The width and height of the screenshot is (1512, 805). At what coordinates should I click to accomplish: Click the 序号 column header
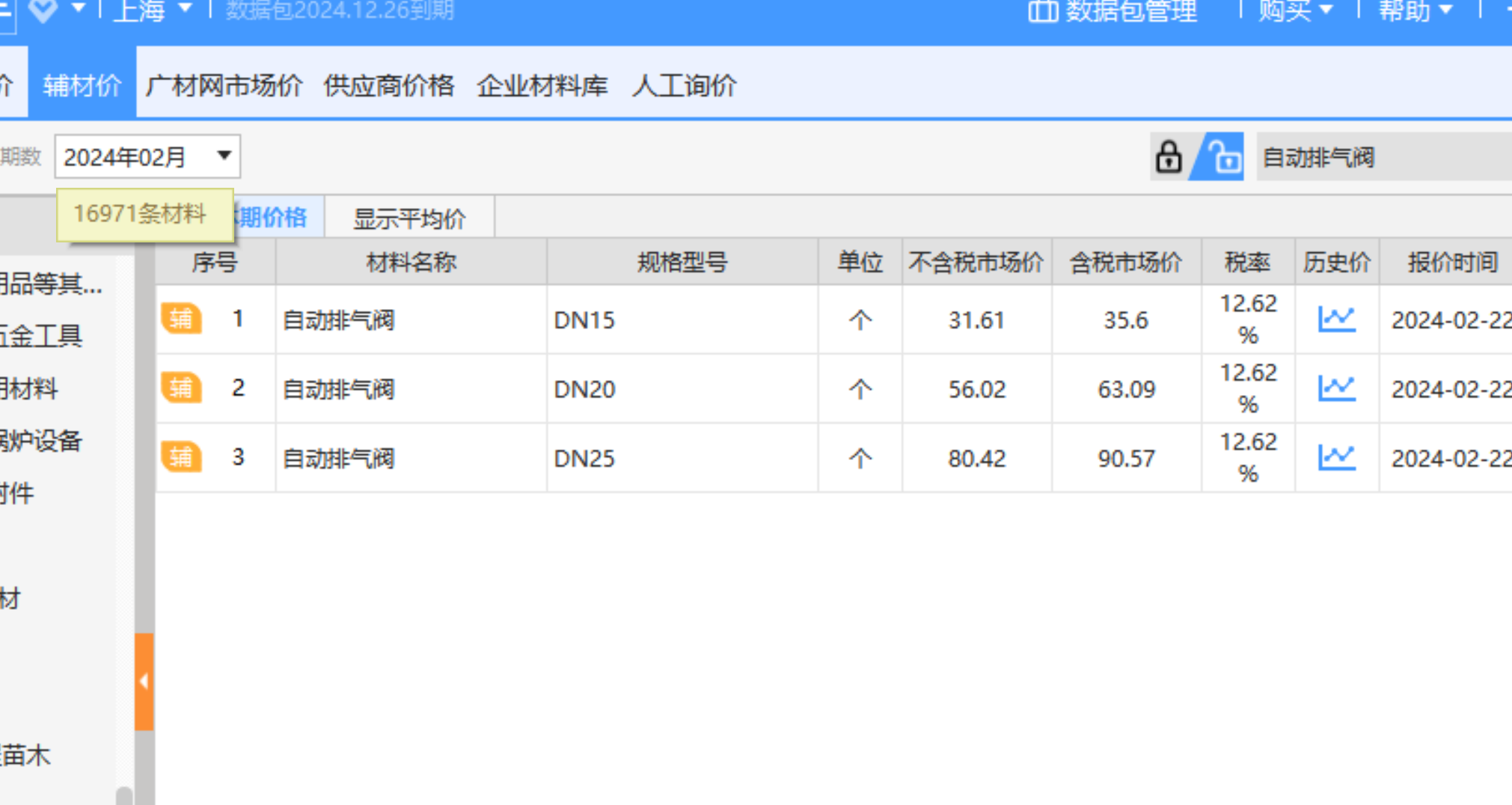coord(215,263)
